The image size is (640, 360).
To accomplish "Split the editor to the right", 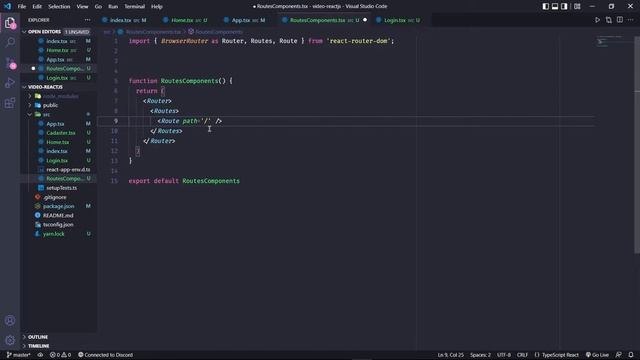I will (620, 20).
